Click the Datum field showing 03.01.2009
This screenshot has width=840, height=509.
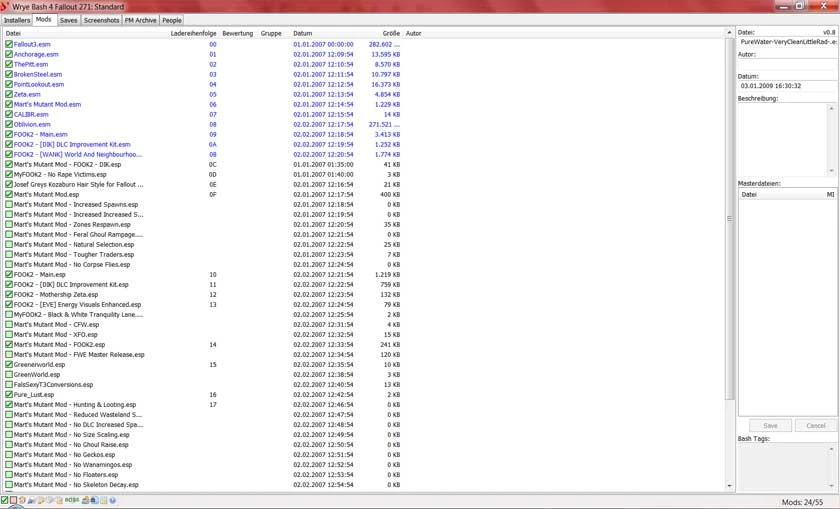787,86
